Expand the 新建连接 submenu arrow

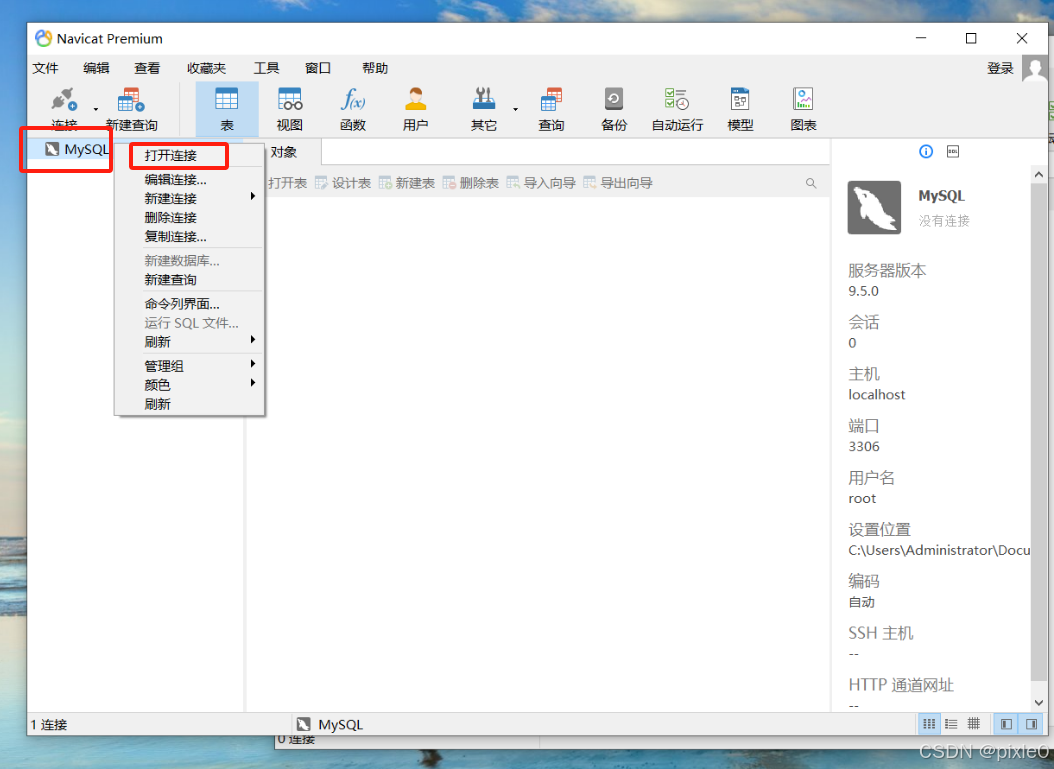[x=253, y=197]
